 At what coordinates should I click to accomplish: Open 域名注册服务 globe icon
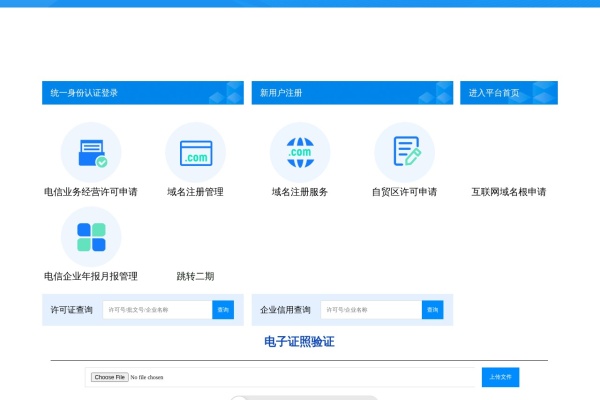[x=300, y=152]
